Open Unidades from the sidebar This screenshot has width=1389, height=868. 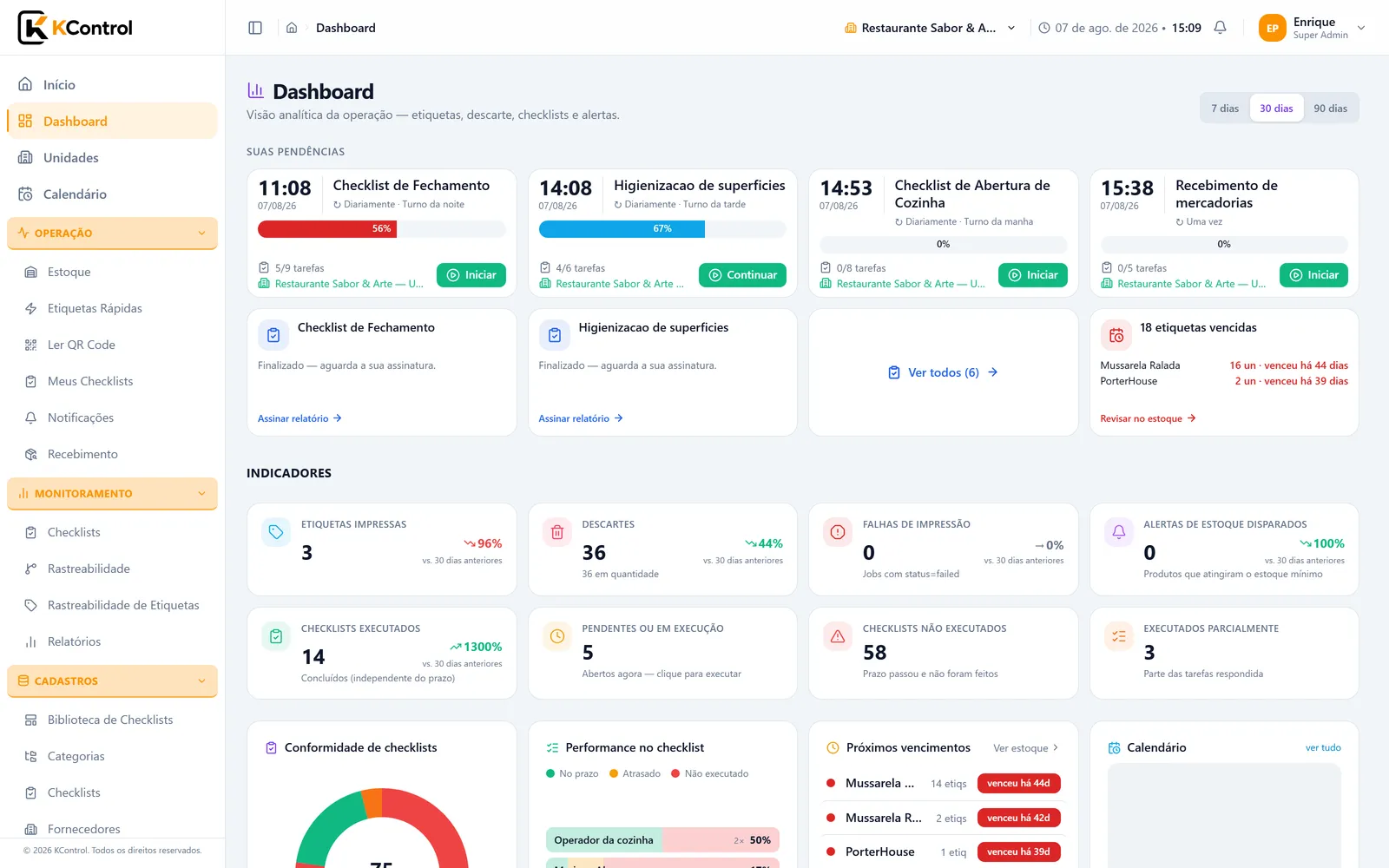(112, 158)
